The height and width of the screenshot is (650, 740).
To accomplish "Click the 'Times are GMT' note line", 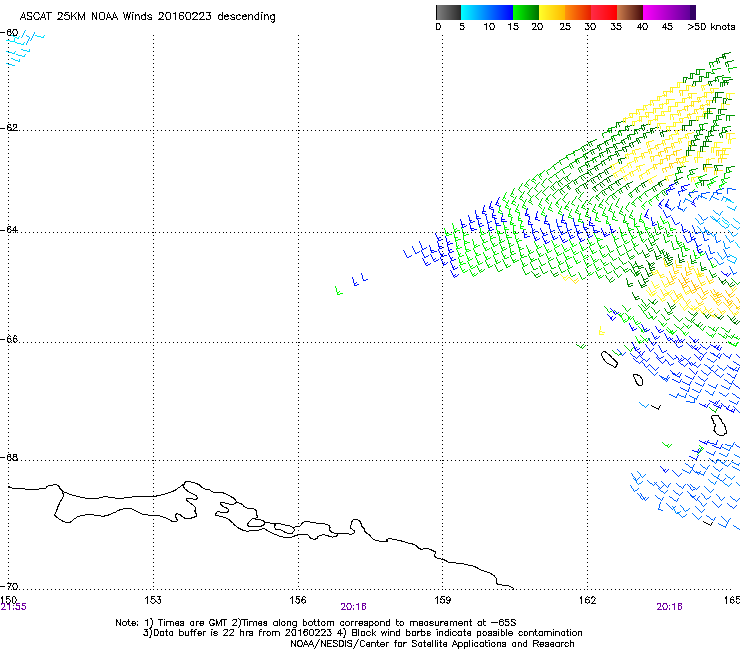I will 316,623.
